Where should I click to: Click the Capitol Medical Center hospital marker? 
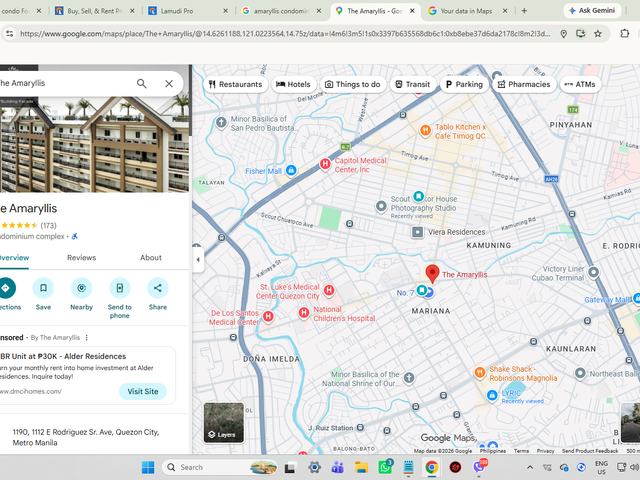[325, 164]
